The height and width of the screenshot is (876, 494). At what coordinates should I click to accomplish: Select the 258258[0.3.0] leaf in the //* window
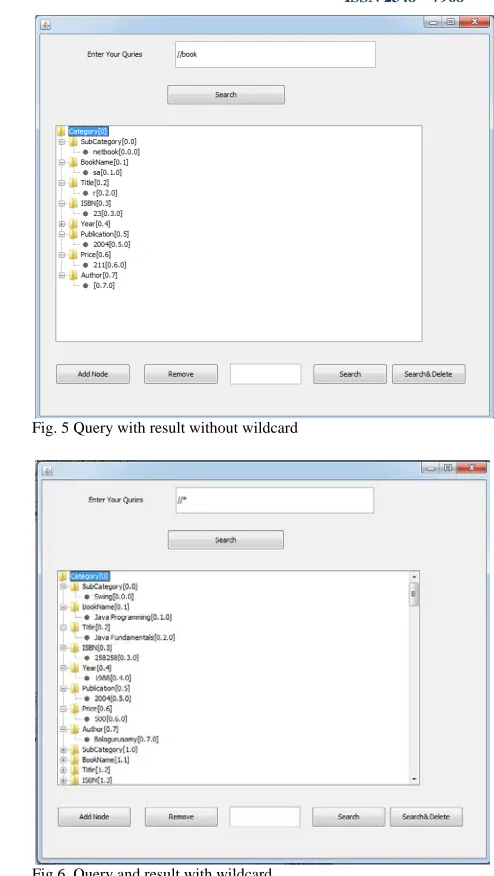116,658
